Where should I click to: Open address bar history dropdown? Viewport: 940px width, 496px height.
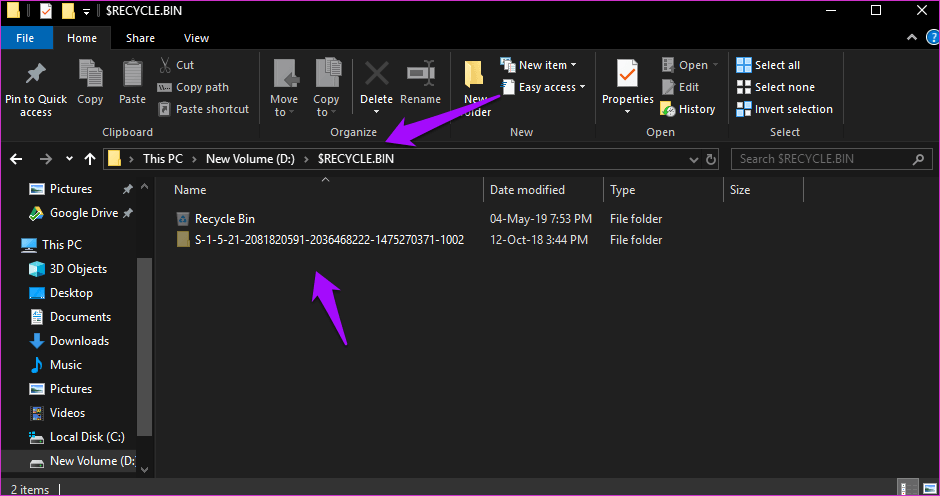click(x=694, y=160)
